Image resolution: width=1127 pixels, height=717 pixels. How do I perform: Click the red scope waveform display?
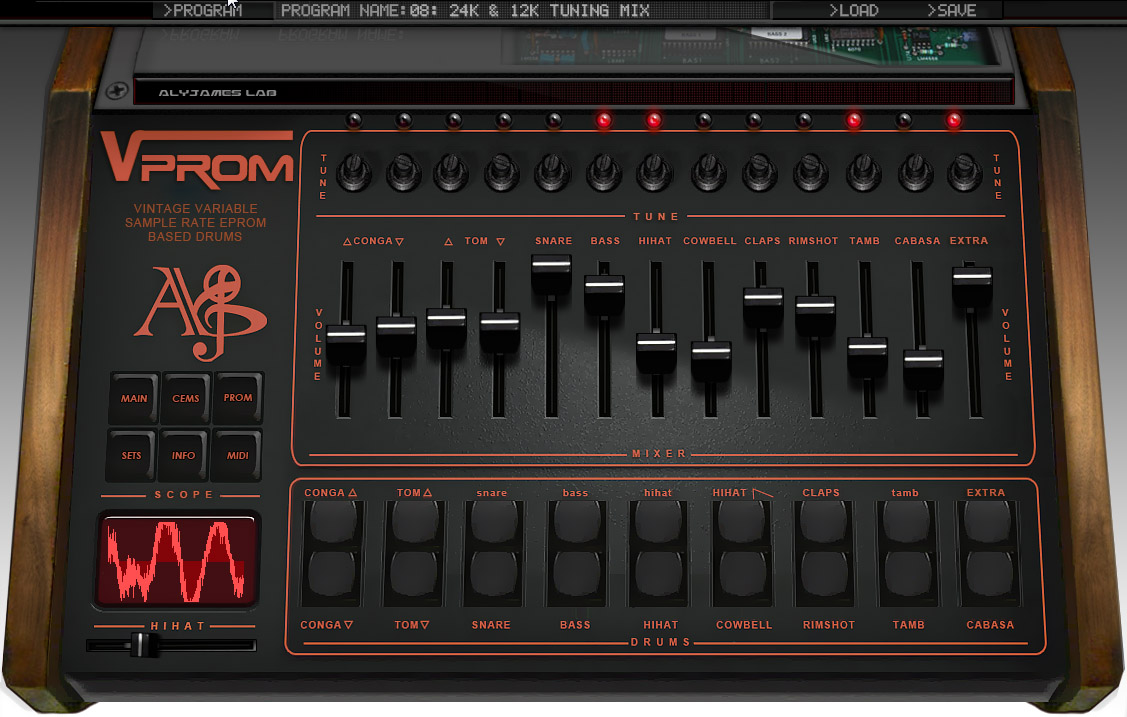tap(177, 560)
